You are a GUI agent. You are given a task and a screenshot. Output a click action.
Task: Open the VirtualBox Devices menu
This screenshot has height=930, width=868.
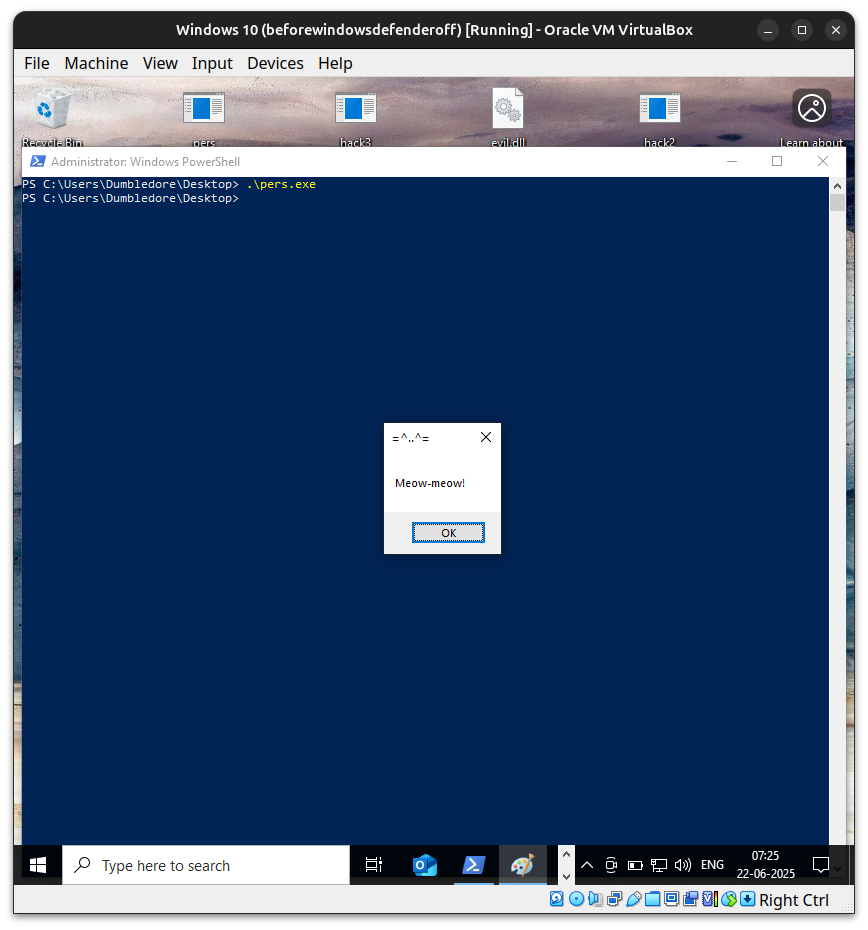(275, 63)
